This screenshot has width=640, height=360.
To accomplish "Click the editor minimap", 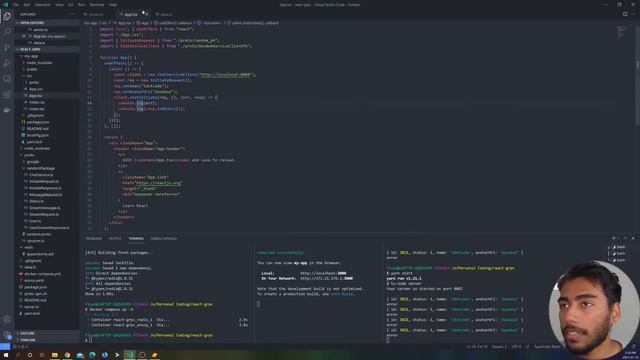I will (x=621, y=32).
